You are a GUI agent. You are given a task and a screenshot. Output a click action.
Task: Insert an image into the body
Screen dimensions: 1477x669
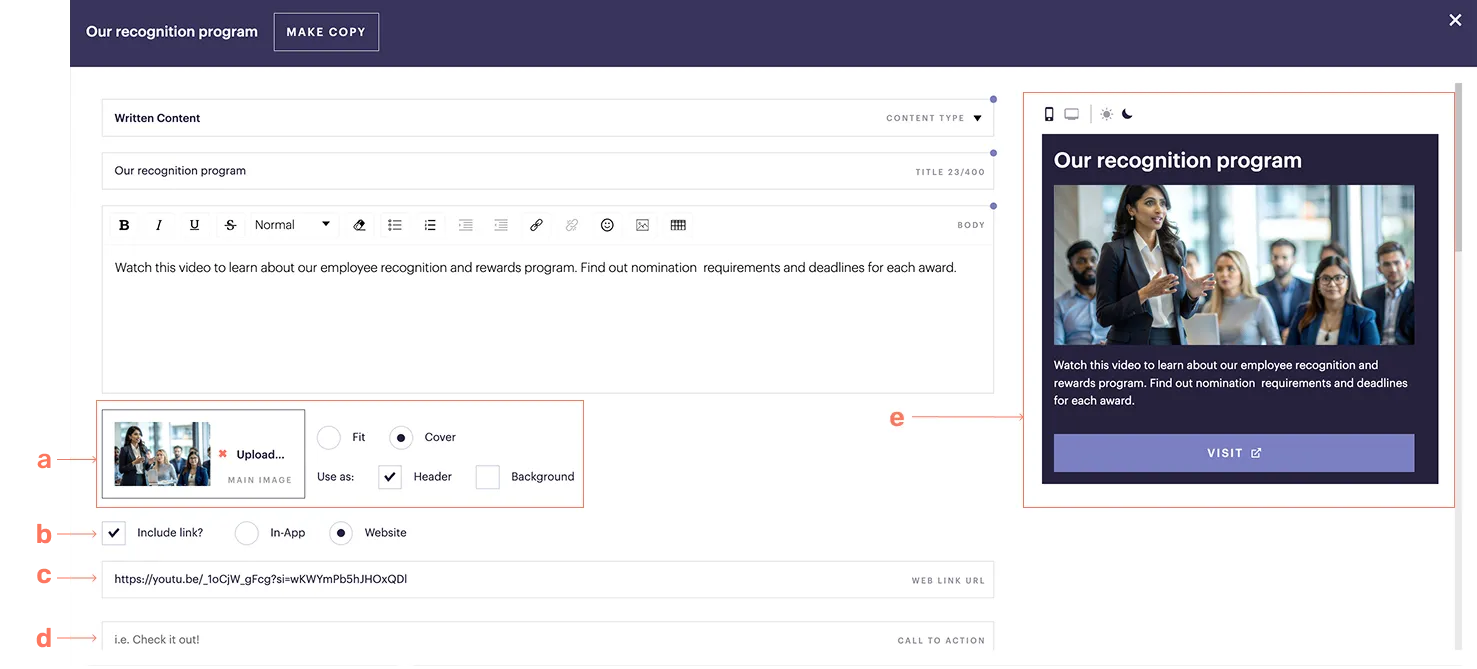tap(642, 225)
